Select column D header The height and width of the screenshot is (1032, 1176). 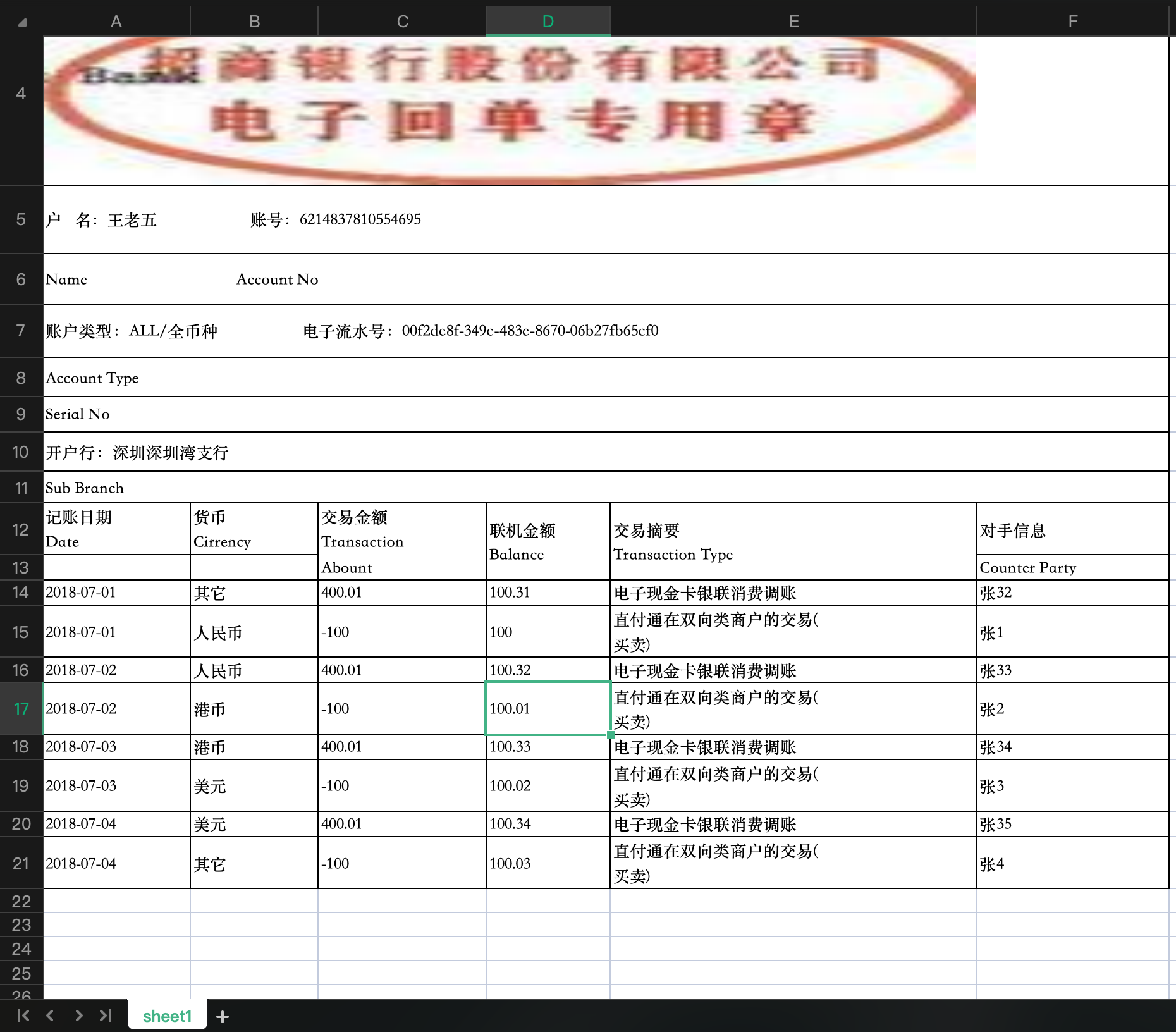pos(548,21)
